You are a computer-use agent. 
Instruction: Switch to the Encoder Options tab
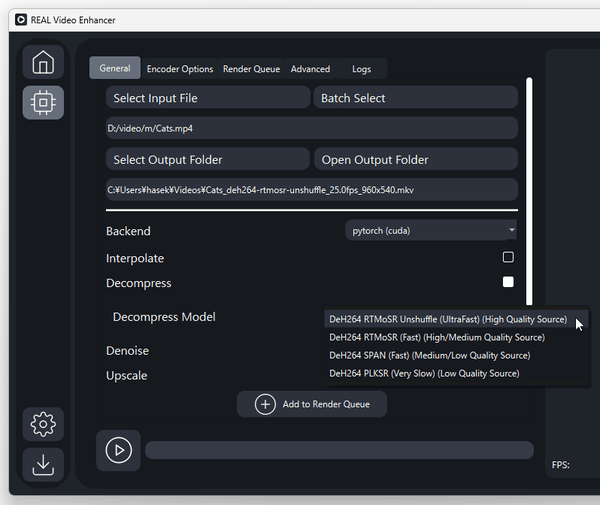[x=180, y=69]
